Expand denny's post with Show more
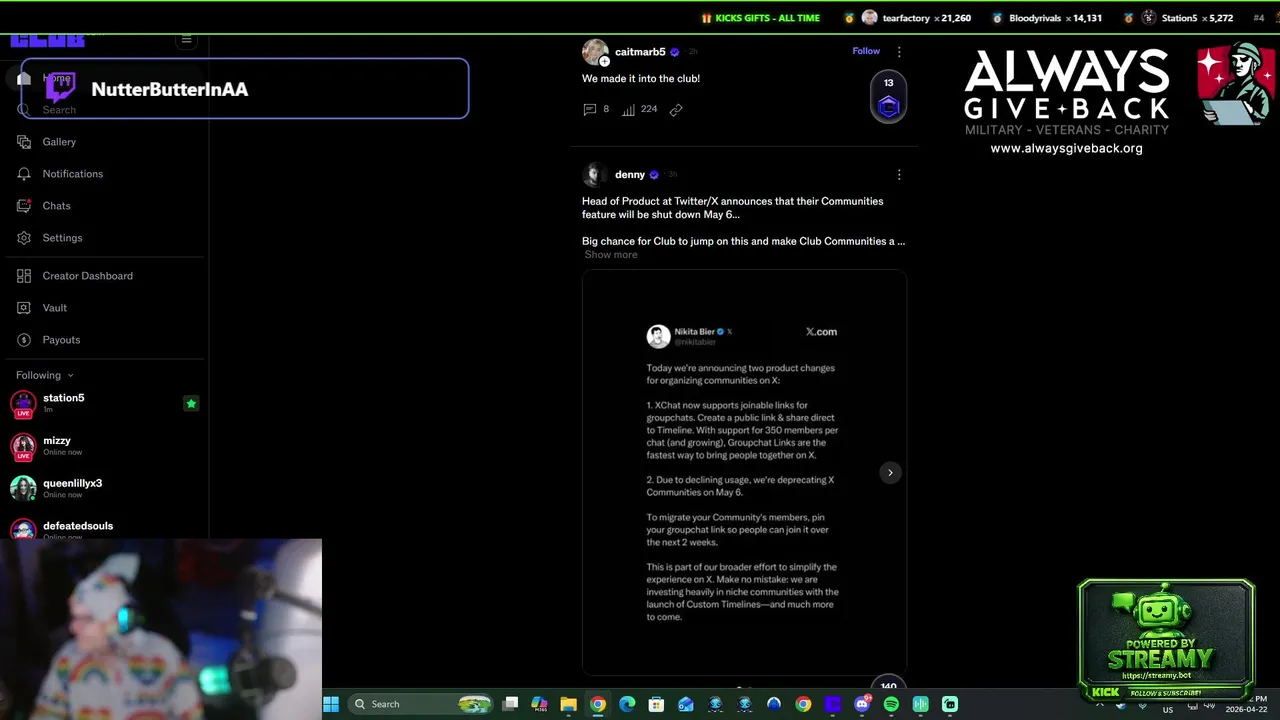 click(611, 255)
